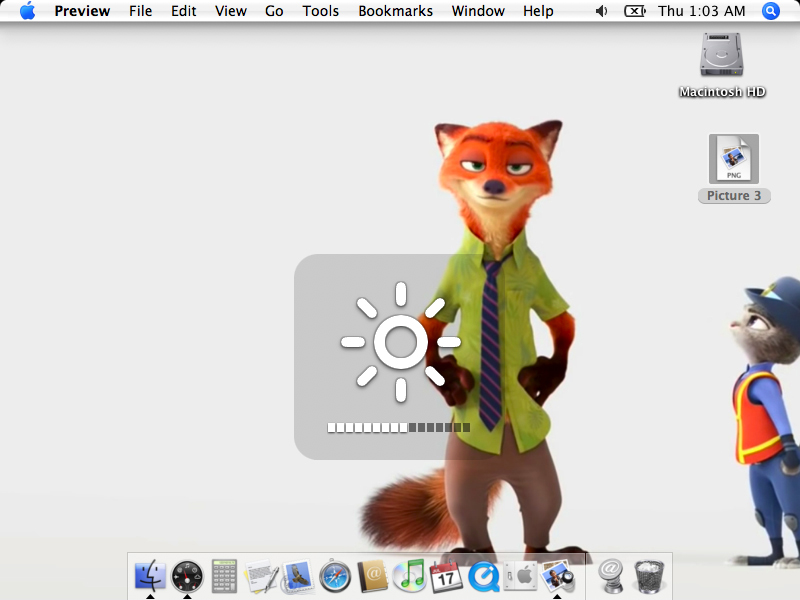Launch Safari compass icon in Dock
This screenshot has height=600, width=800.
pyautogui.click(x=335, y=577)
